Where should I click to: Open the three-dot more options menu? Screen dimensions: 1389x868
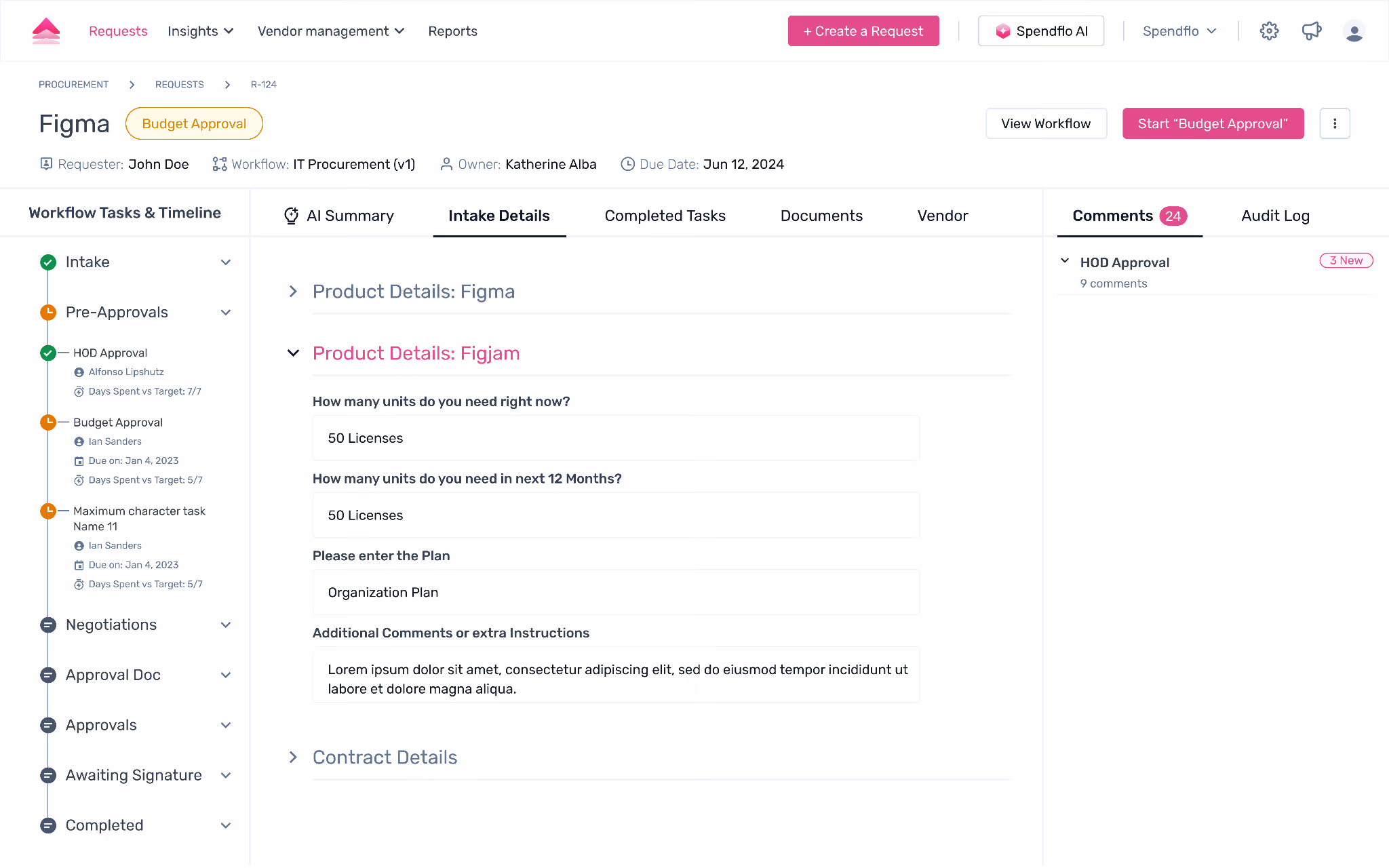tap(1335, 123)
